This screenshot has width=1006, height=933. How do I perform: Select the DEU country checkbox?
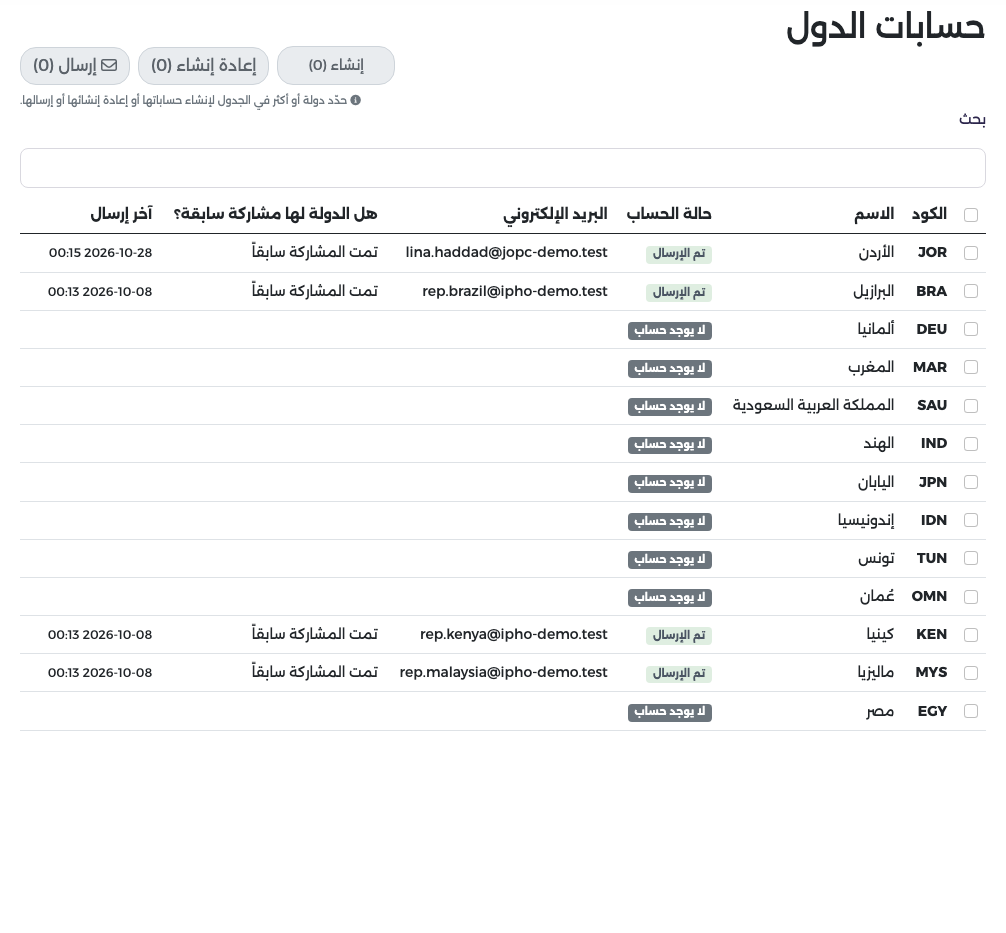[971, 329]
